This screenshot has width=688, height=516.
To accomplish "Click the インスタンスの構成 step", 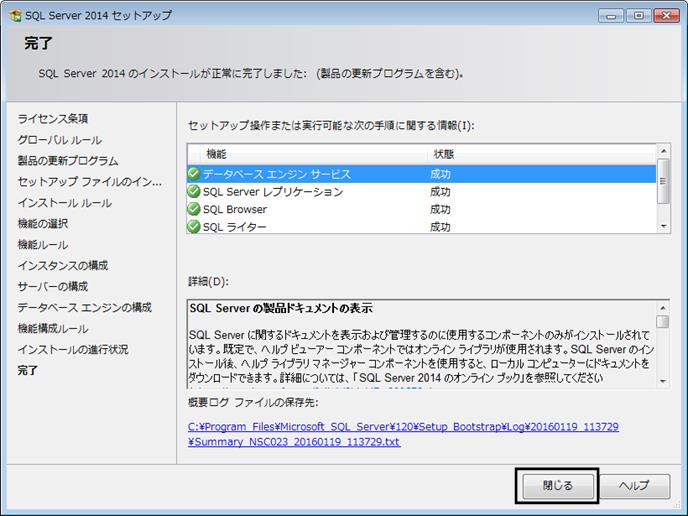I will [x=63, y=265].
